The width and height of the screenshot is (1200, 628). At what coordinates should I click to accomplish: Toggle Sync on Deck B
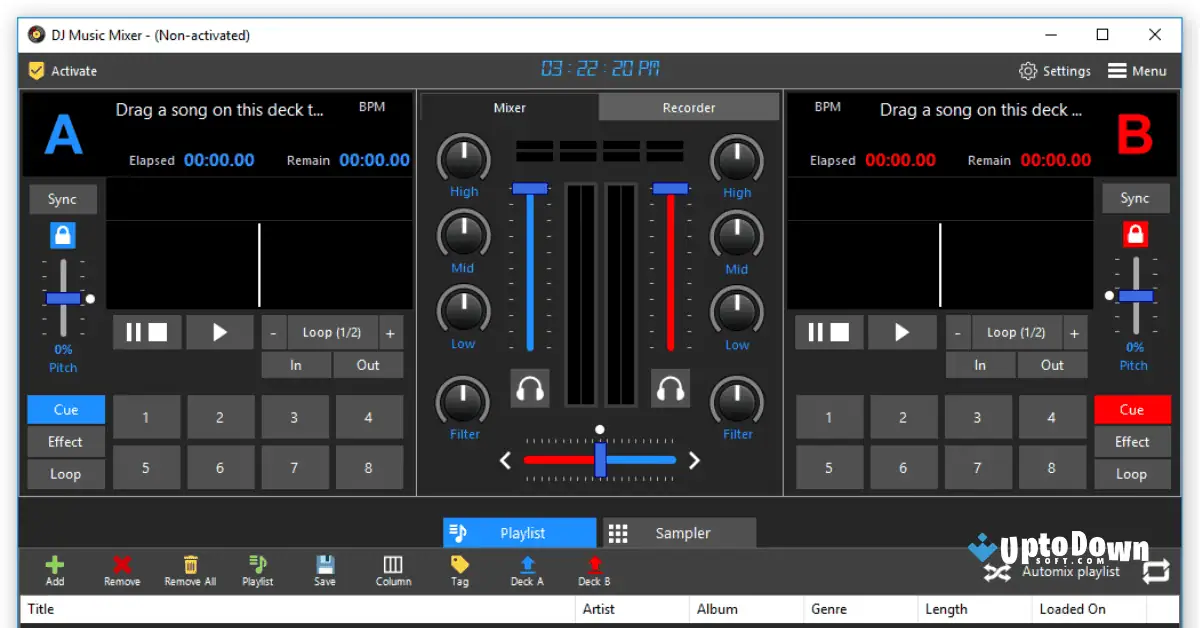click(x=1135, y=198)
